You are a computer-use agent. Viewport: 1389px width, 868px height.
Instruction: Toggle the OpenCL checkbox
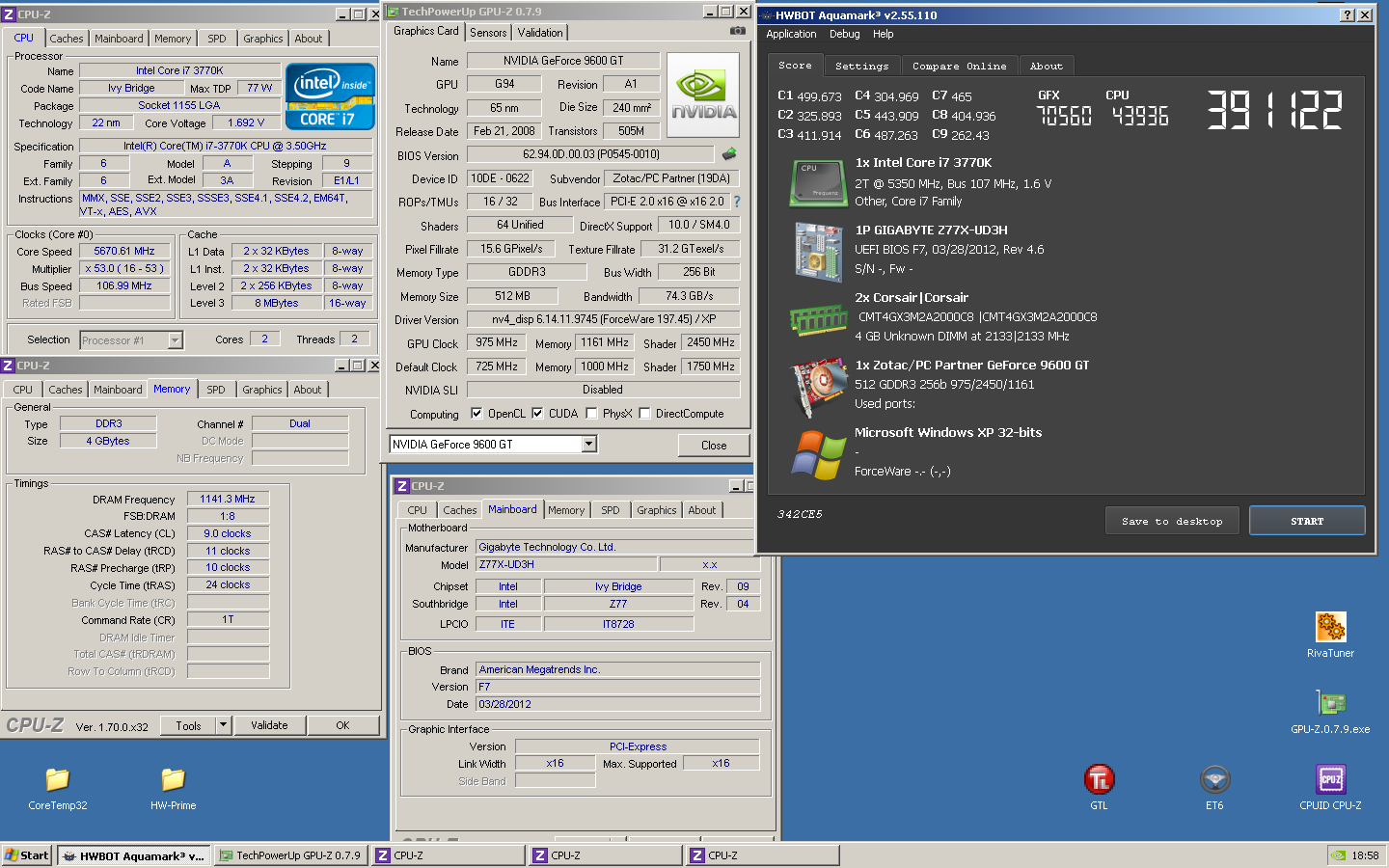[477, 413]
